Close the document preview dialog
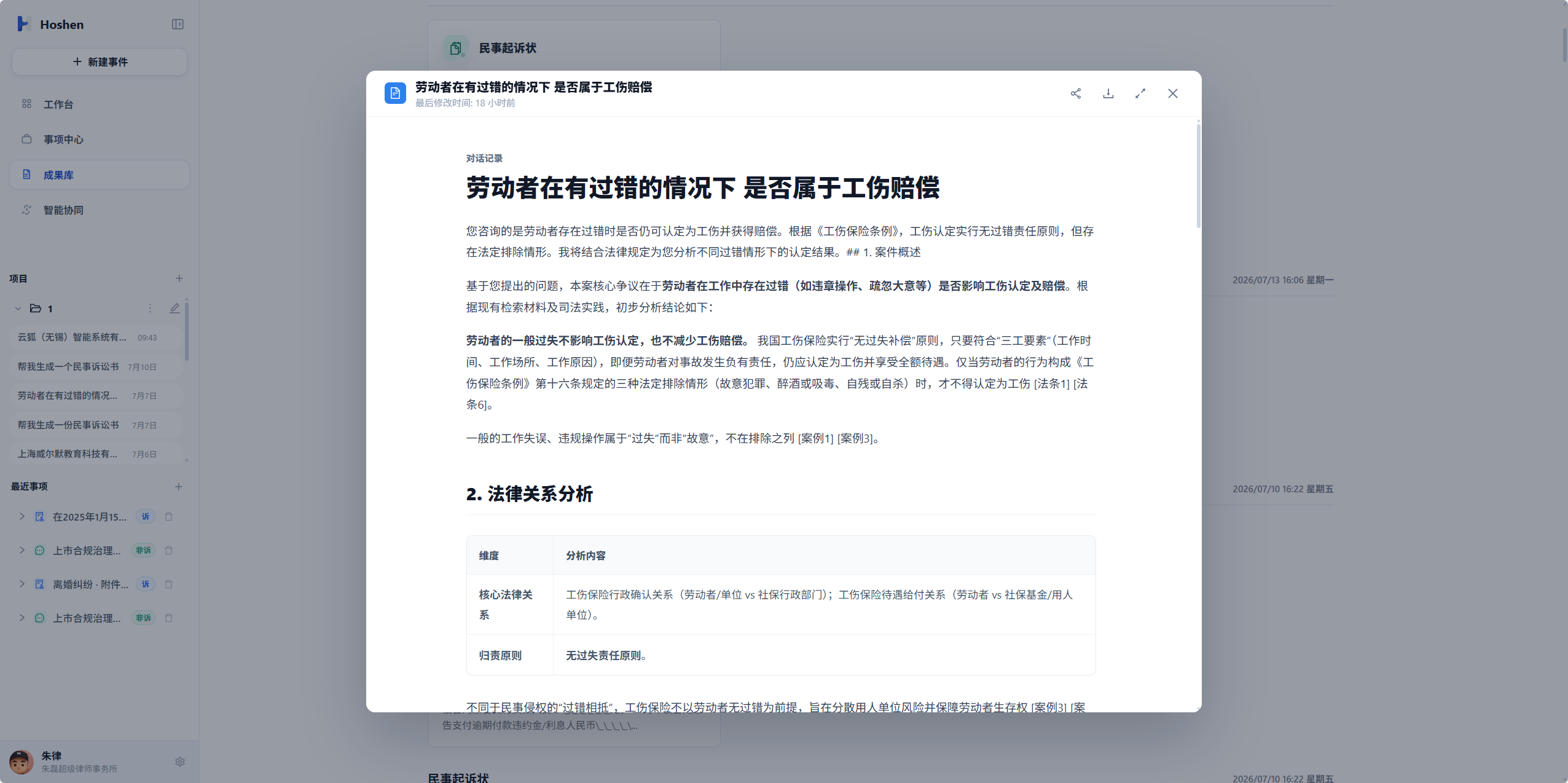1568x783 pixels. [1173, 93]
